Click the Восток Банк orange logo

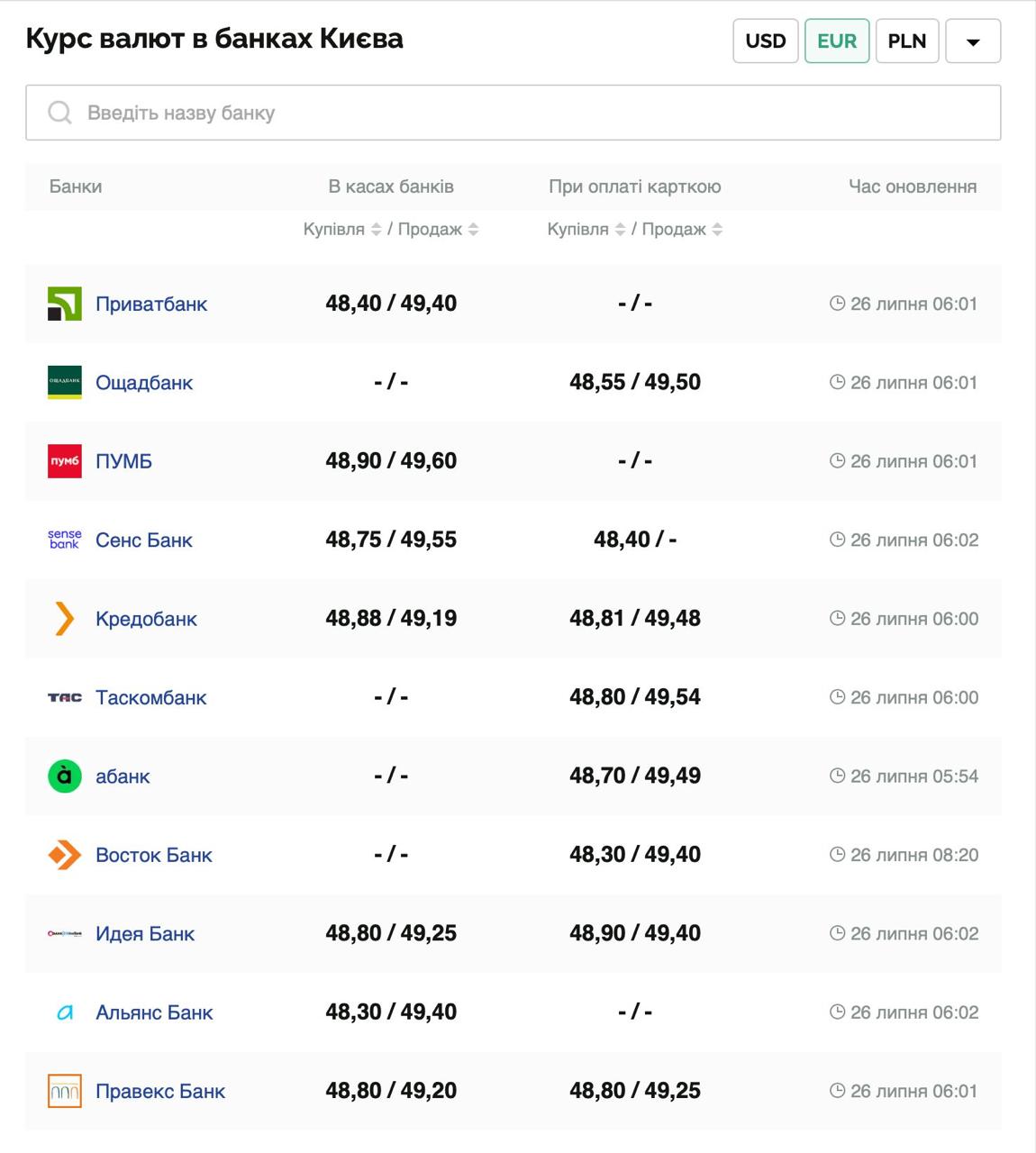(64, 855)
